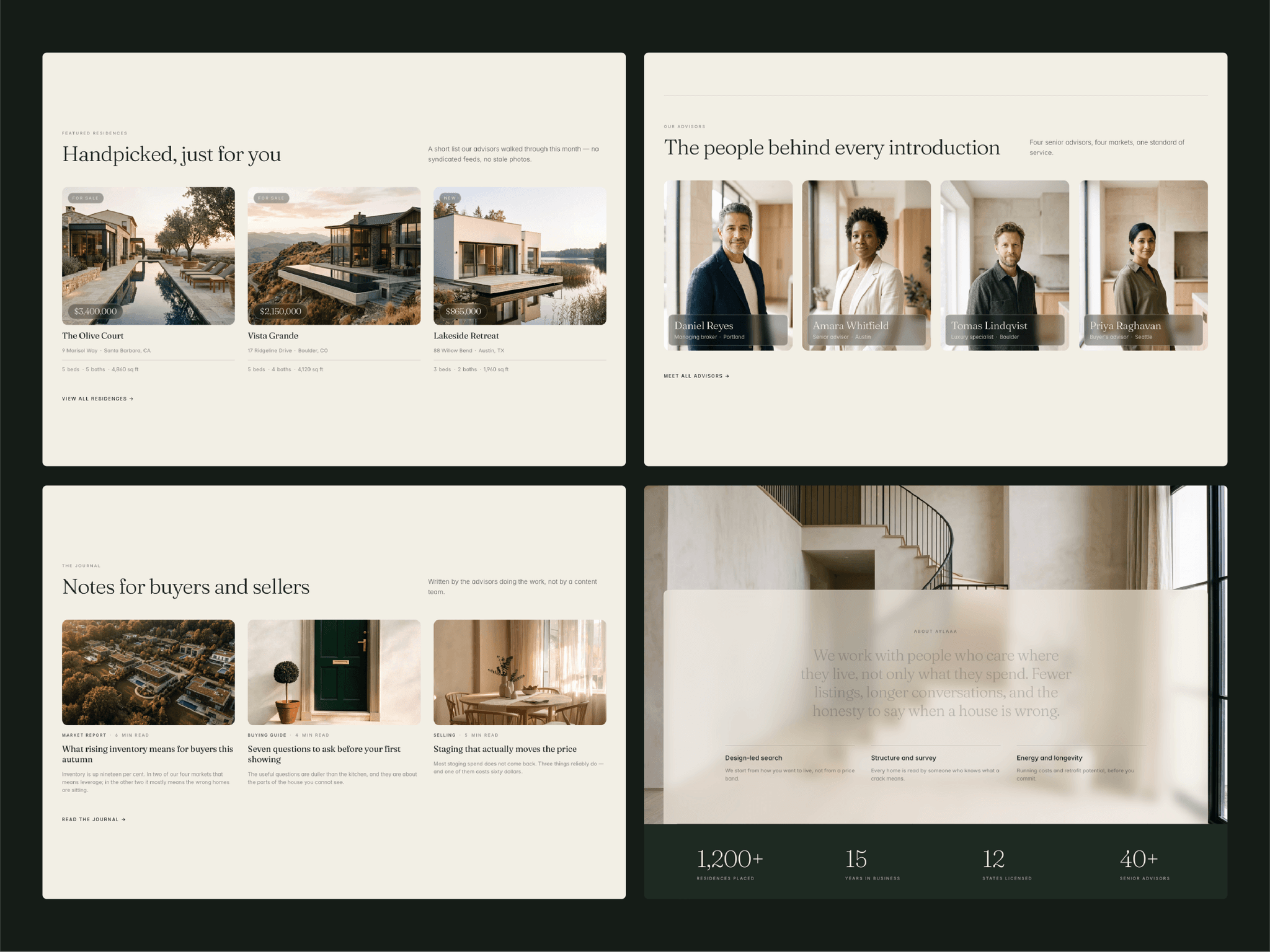
Task: Open The Olive Court listing photo
Action: pos(148,256)
